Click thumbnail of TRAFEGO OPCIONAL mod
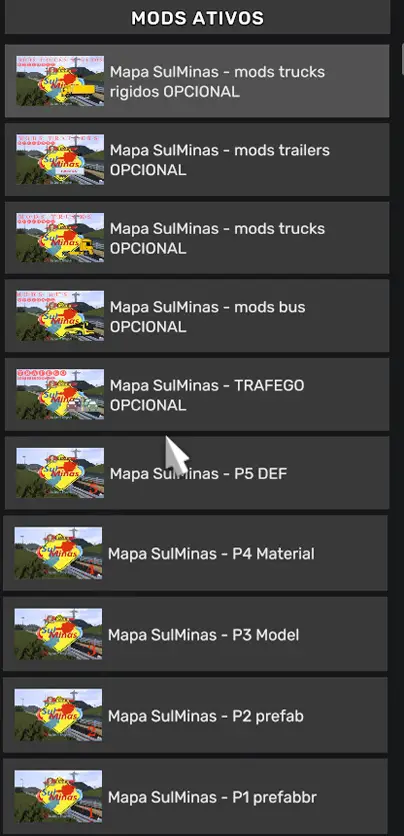 60,395
